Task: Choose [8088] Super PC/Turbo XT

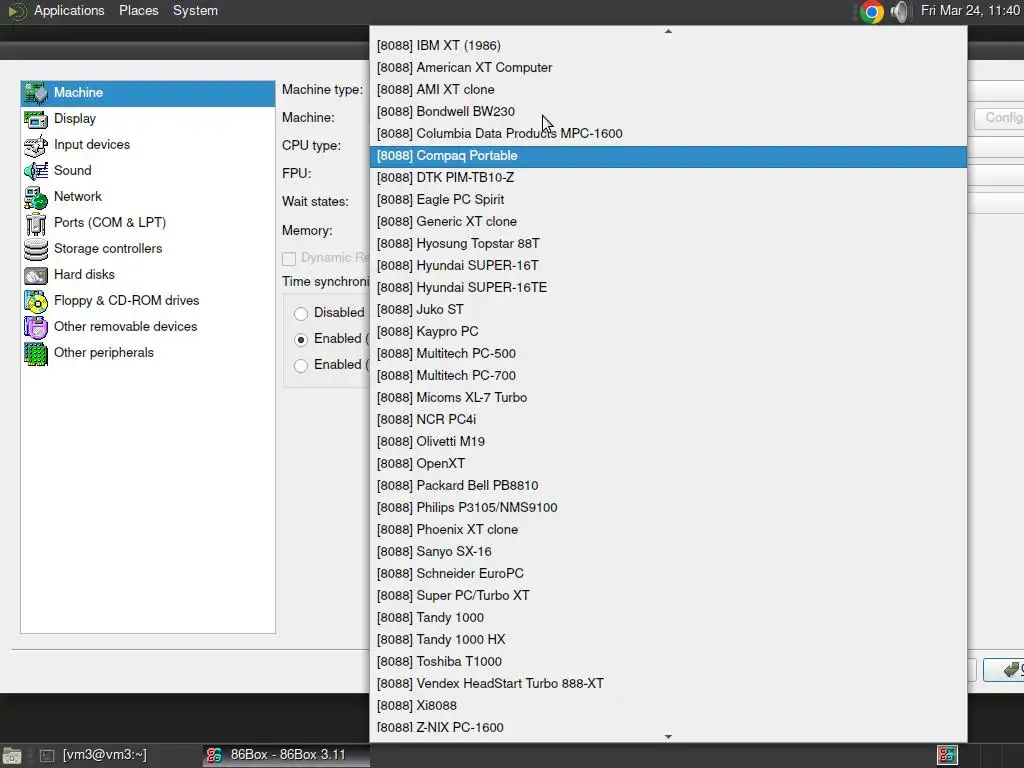Action: (x=668, y=596)
